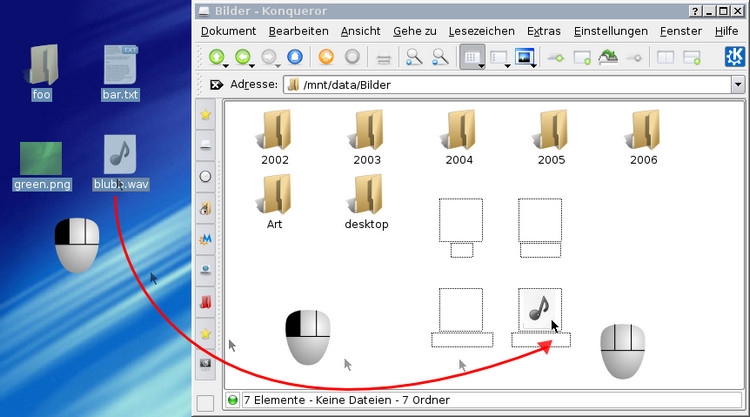Click the green Up directory arrow
The width and height of the screenshot is (750, 417).
216,58
